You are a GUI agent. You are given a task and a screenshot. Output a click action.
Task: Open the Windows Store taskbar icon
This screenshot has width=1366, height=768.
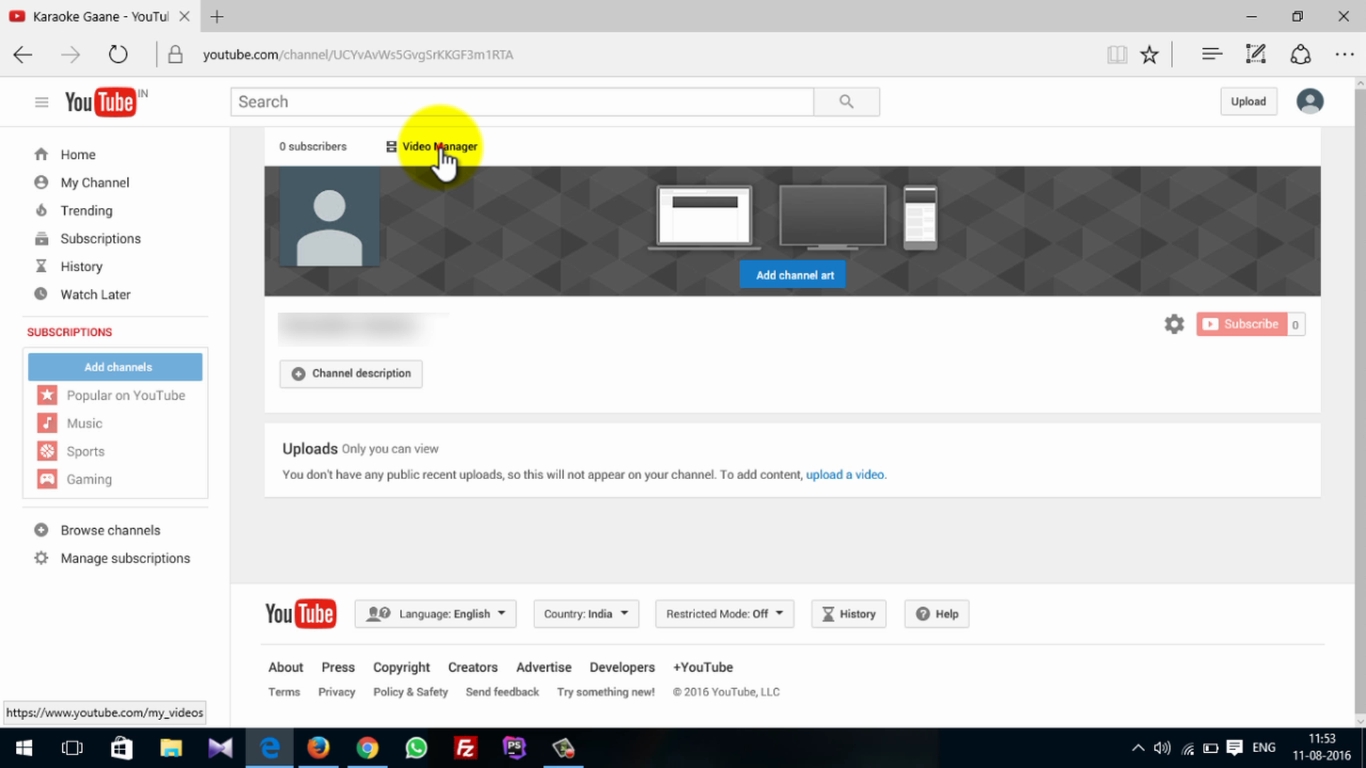point(122,748)
